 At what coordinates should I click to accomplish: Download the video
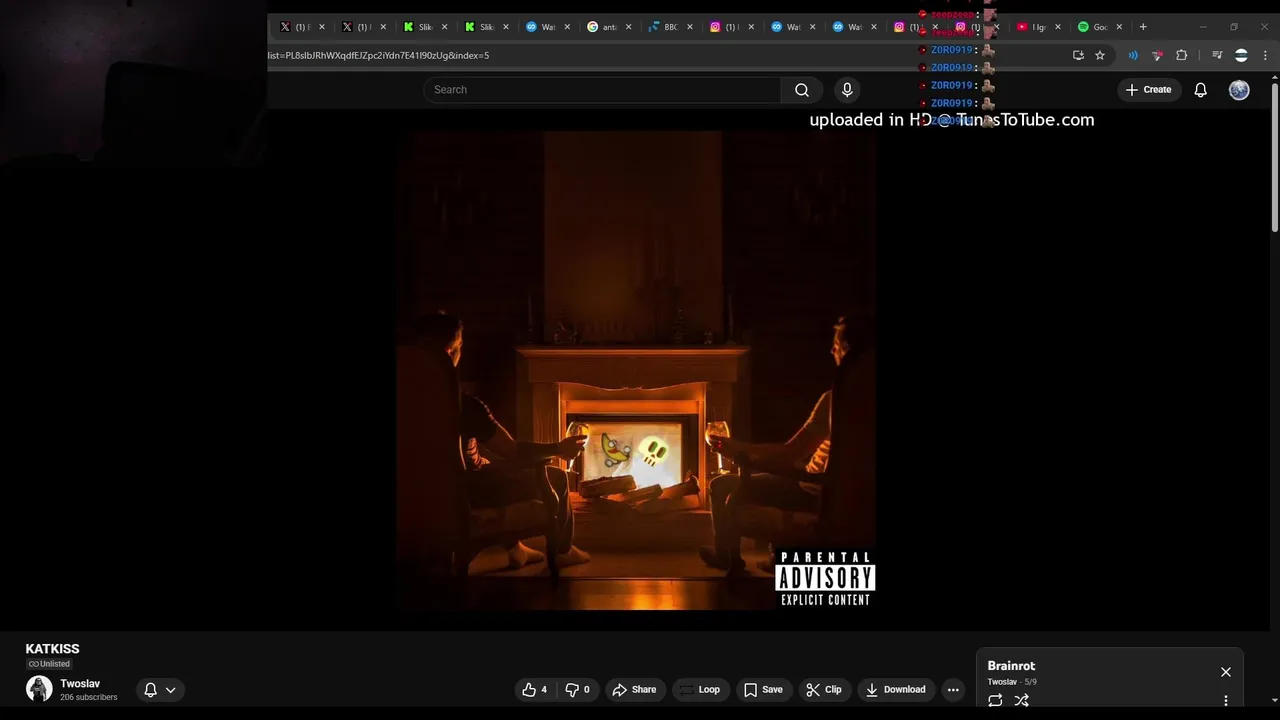[x=896, y=689]
